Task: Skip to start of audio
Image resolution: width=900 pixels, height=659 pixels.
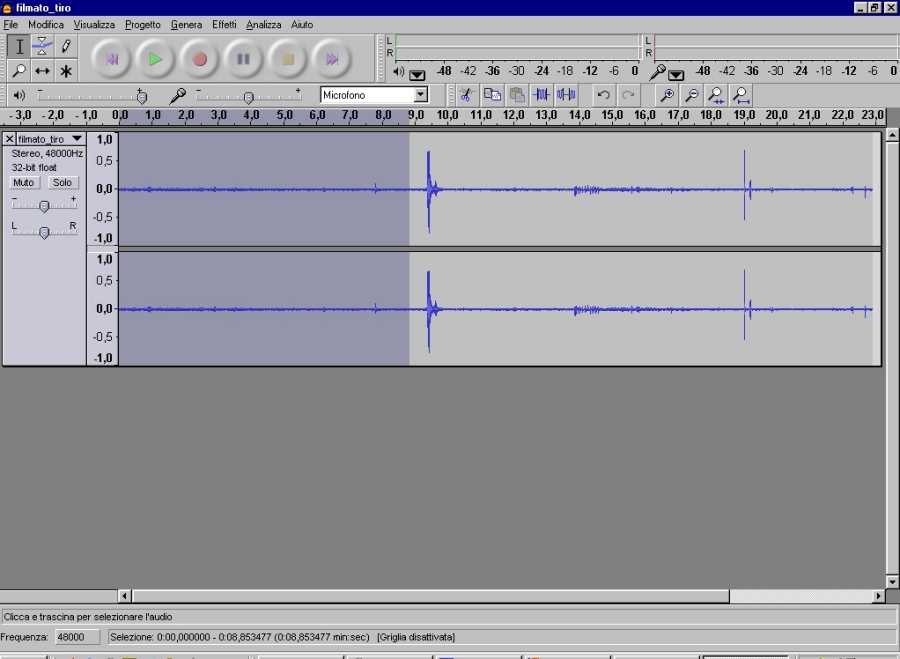Action: click(x=111, y=59)
